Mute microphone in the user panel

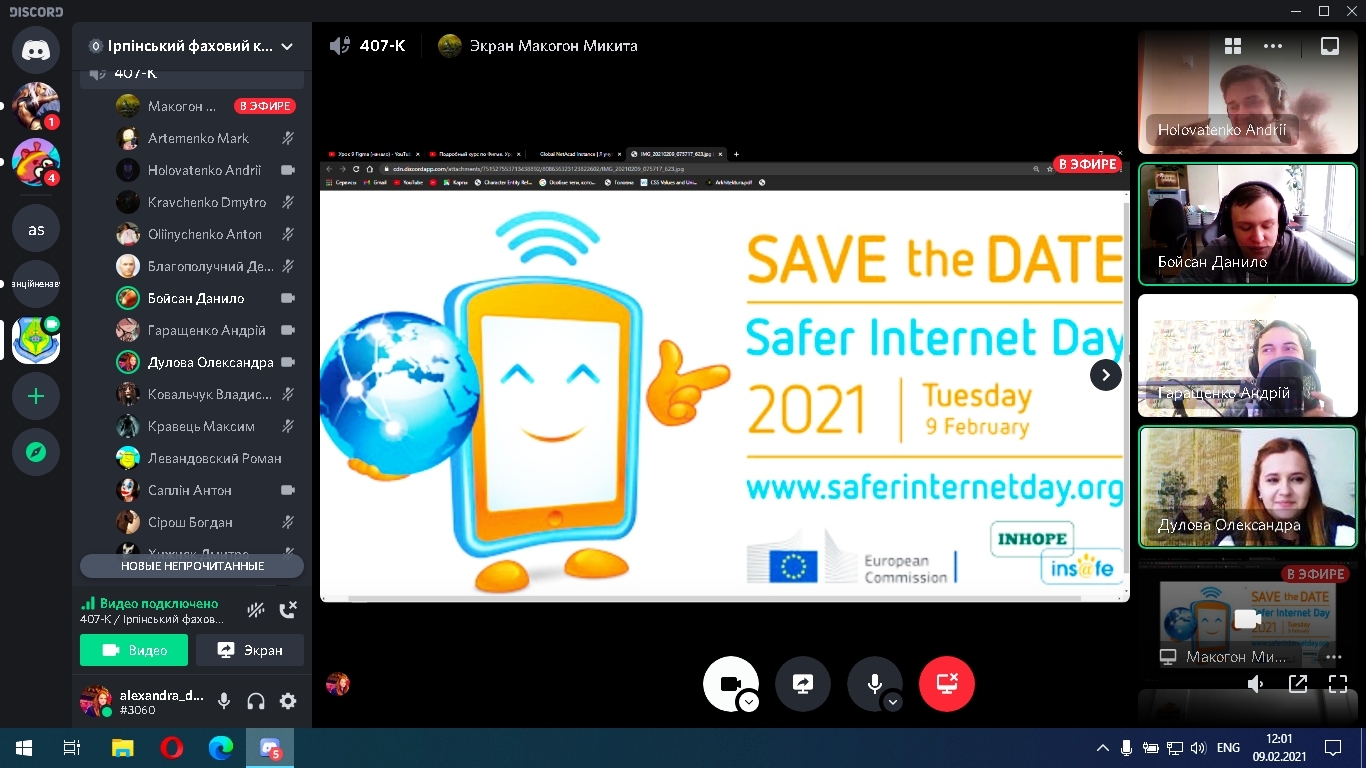(224, 701)
